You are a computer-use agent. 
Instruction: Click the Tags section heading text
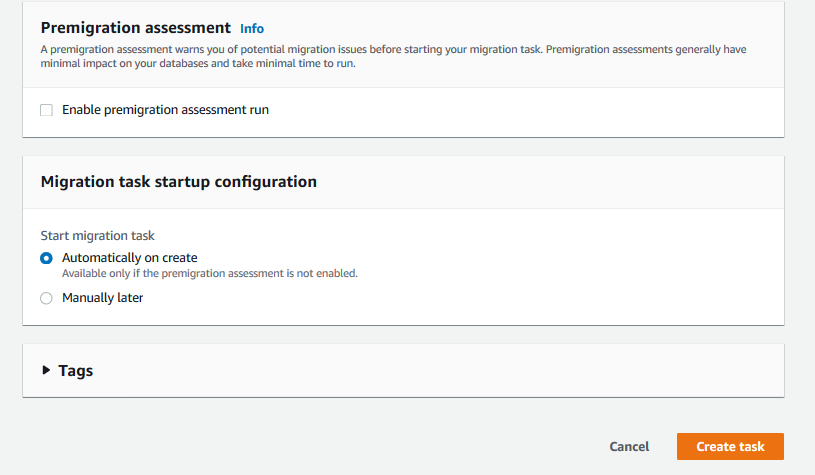[76, 371]
